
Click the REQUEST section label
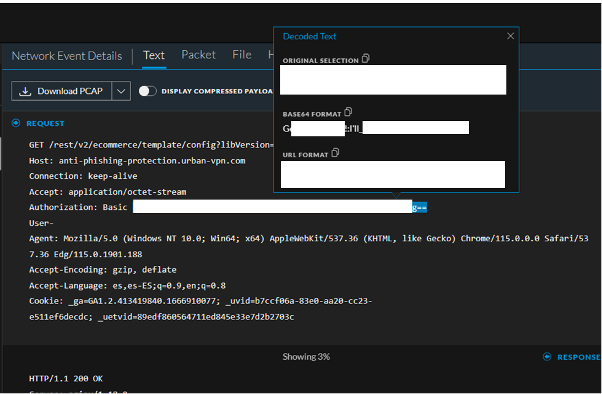45,123
